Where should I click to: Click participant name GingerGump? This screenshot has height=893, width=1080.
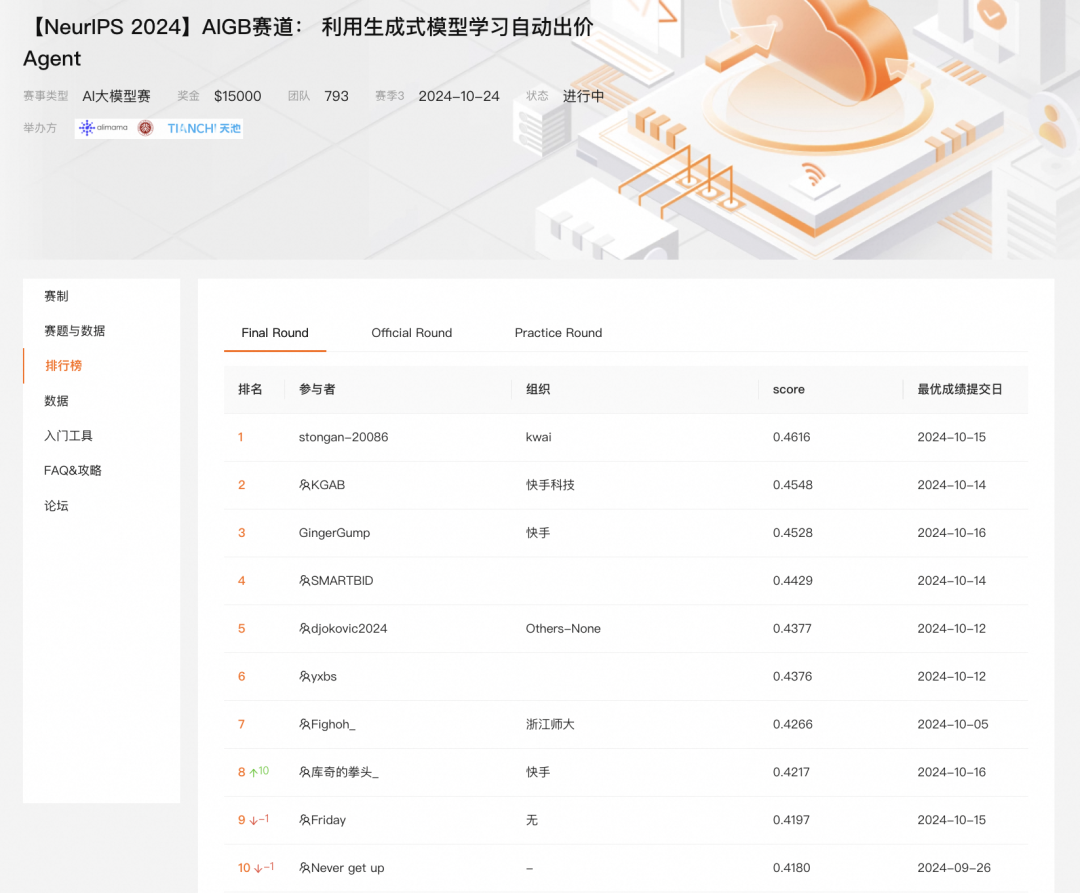[334, 533]
